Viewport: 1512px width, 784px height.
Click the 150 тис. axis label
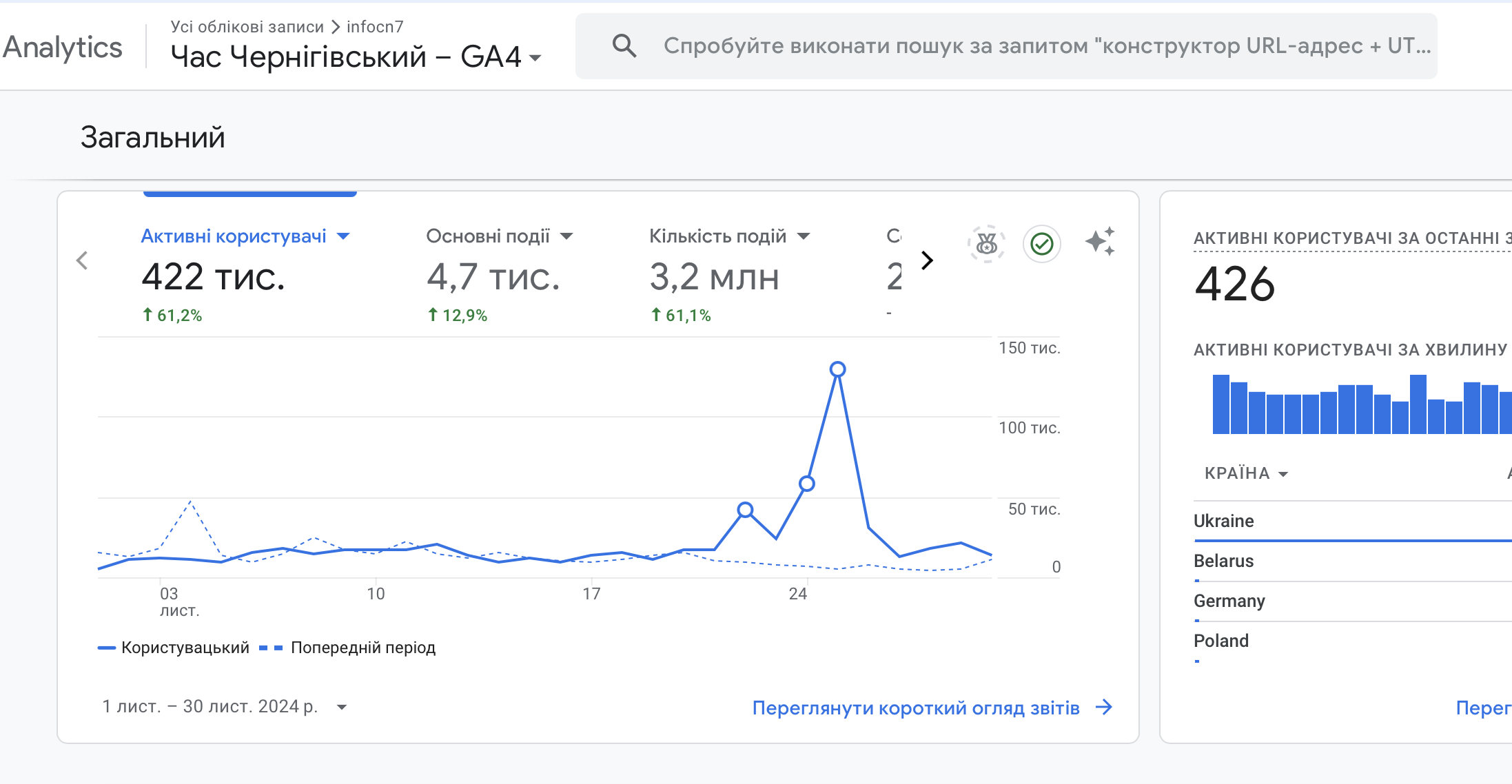coord(1030,348)
